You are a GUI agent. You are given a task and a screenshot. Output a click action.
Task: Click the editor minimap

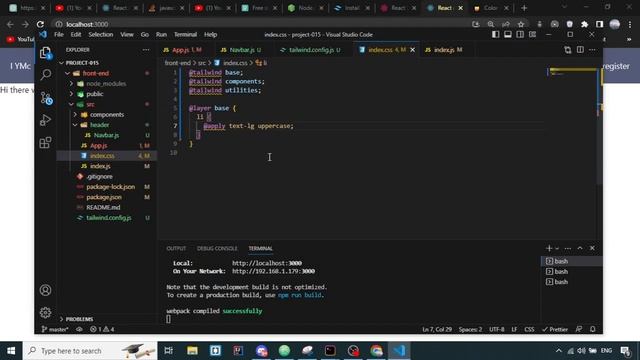click(572, 73)
